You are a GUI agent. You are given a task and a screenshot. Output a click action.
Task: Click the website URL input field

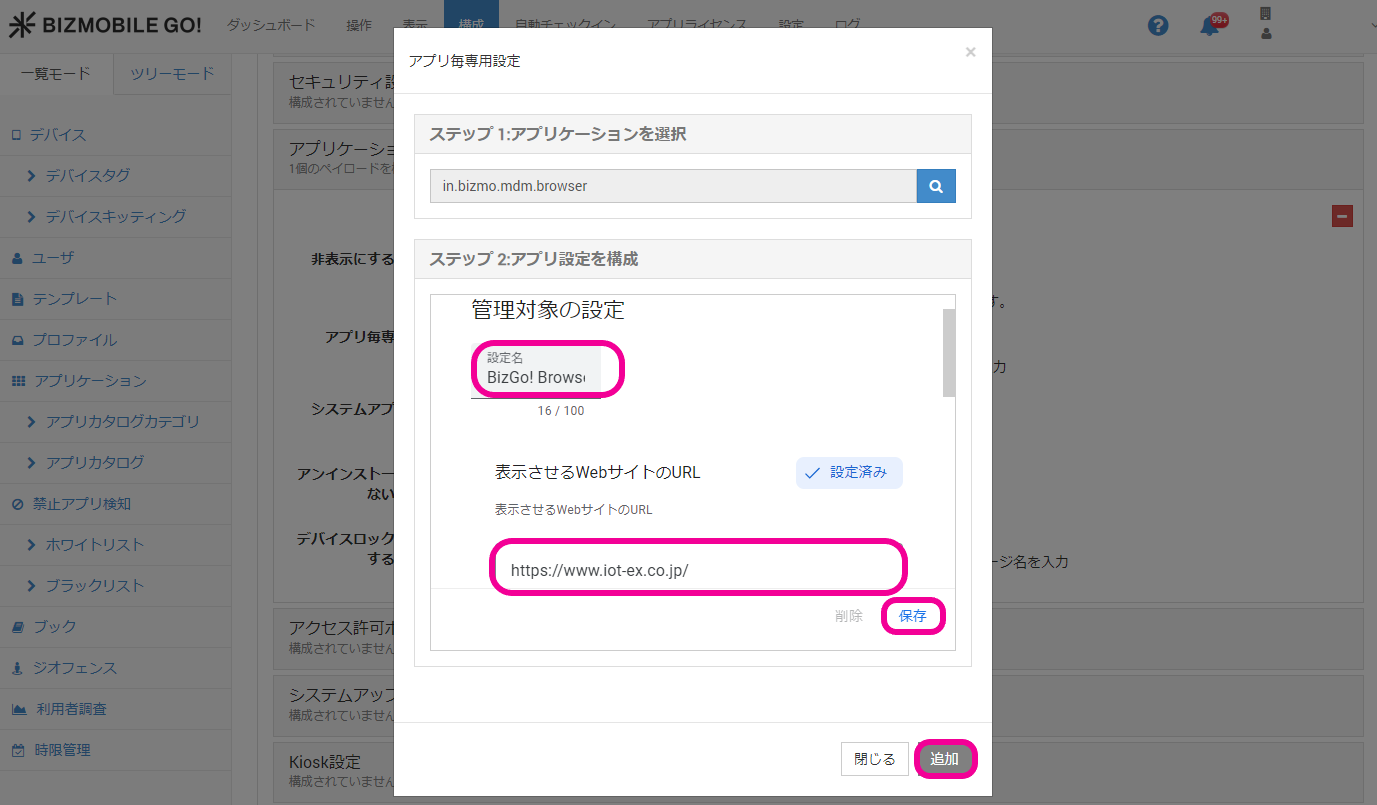coord(697,570)
